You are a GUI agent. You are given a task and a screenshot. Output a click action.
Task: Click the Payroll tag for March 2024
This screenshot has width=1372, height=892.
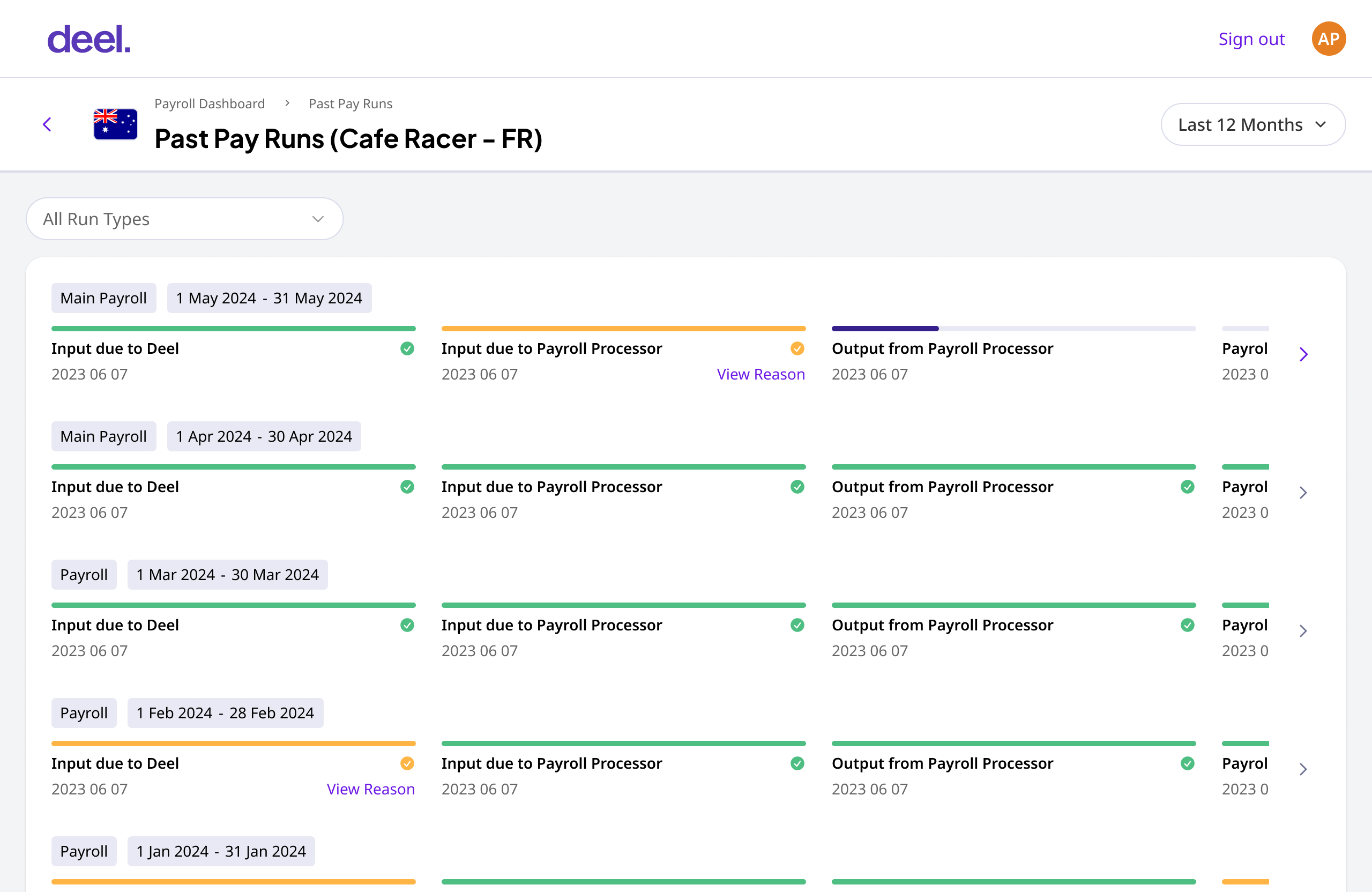[84, 575]
